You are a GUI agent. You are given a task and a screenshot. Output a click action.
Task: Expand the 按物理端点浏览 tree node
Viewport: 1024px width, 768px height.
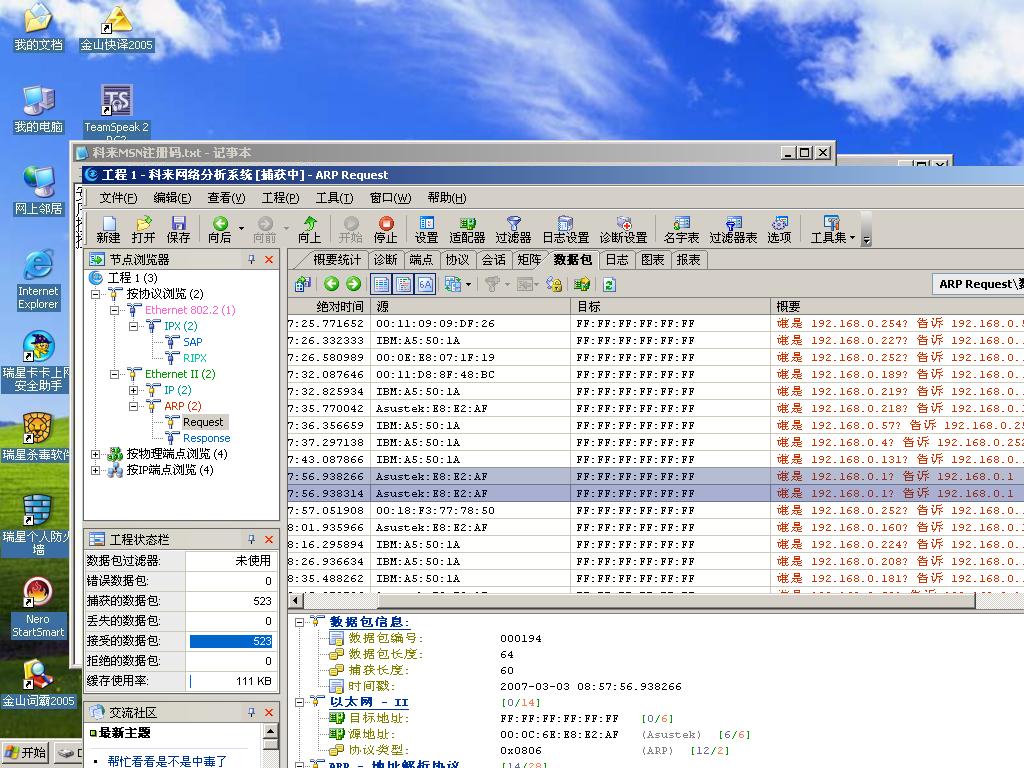97,454
